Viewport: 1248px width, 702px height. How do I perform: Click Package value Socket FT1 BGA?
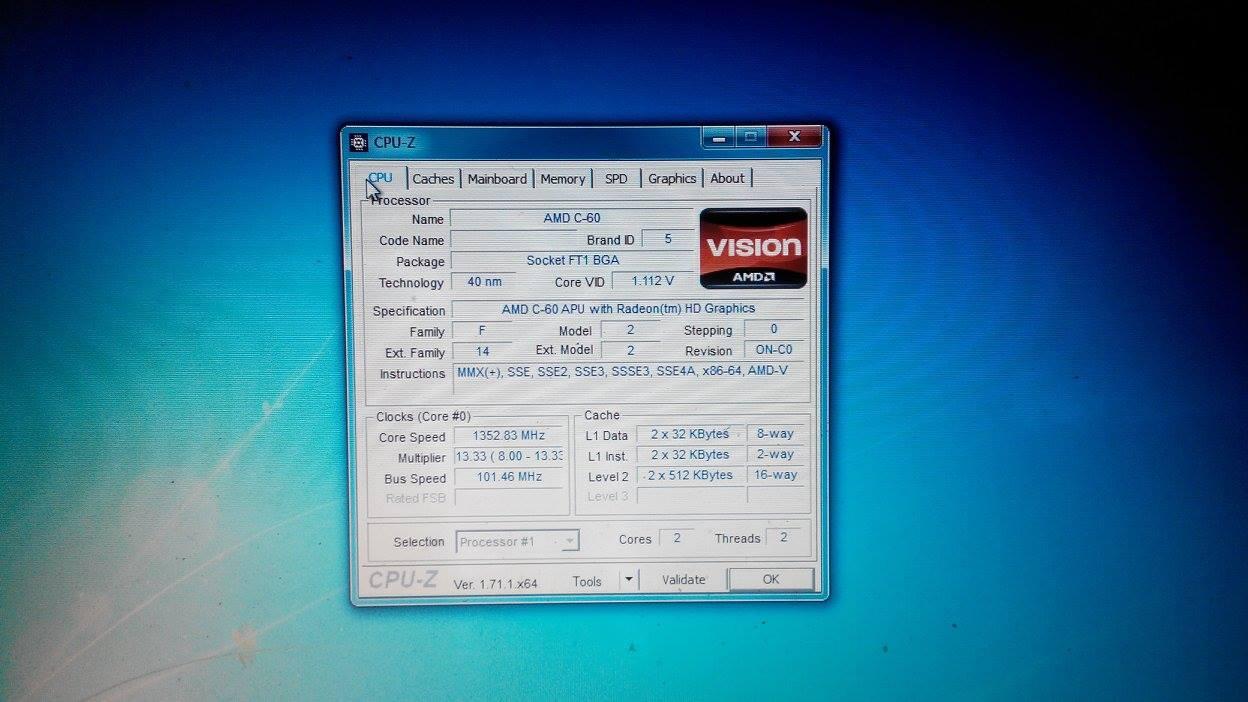point(571,260)
